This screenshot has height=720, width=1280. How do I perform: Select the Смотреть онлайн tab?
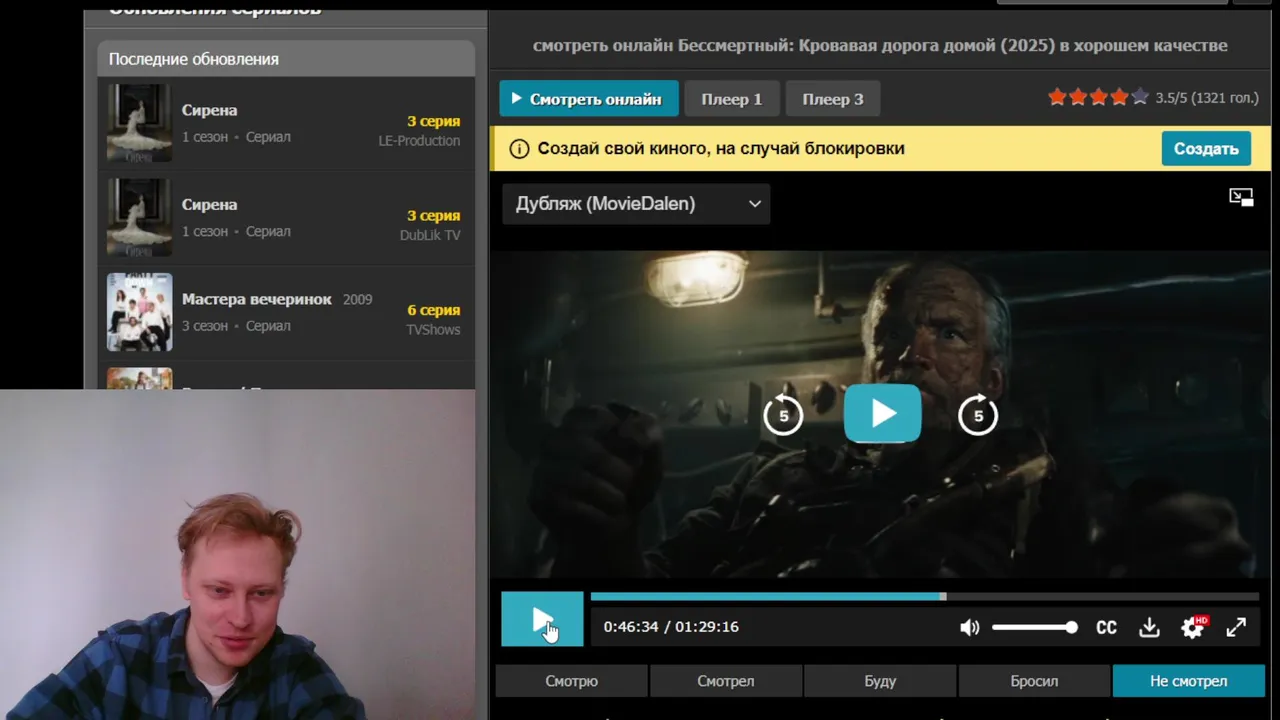[589, 99]
